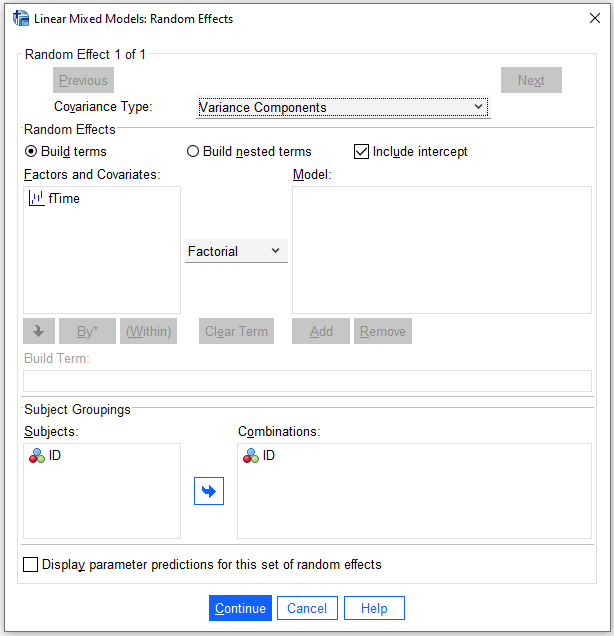Click the down-arrow insert term button
The width and height of the screenshot is (614, 636).
[x=39, y=331]
